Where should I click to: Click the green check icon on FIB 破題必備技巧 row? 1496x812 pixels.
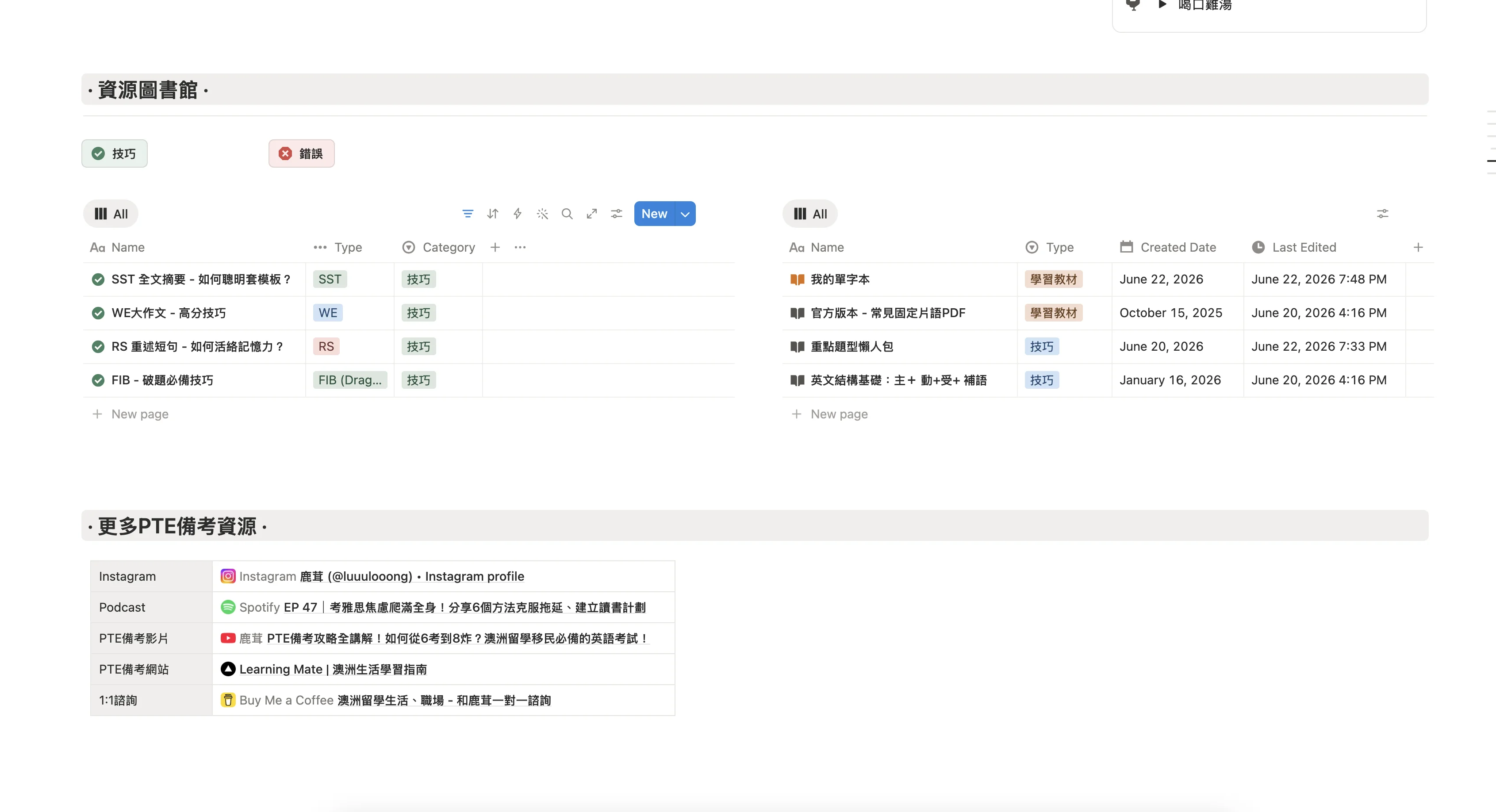[x=98, y=380]
